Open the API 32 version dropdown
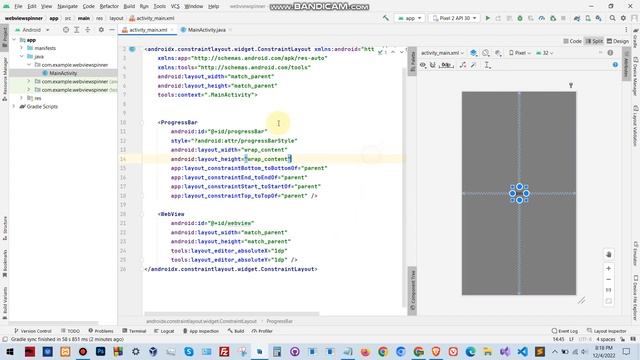Image resolution: width=640 pixels, height=360 pixels. 544,53
